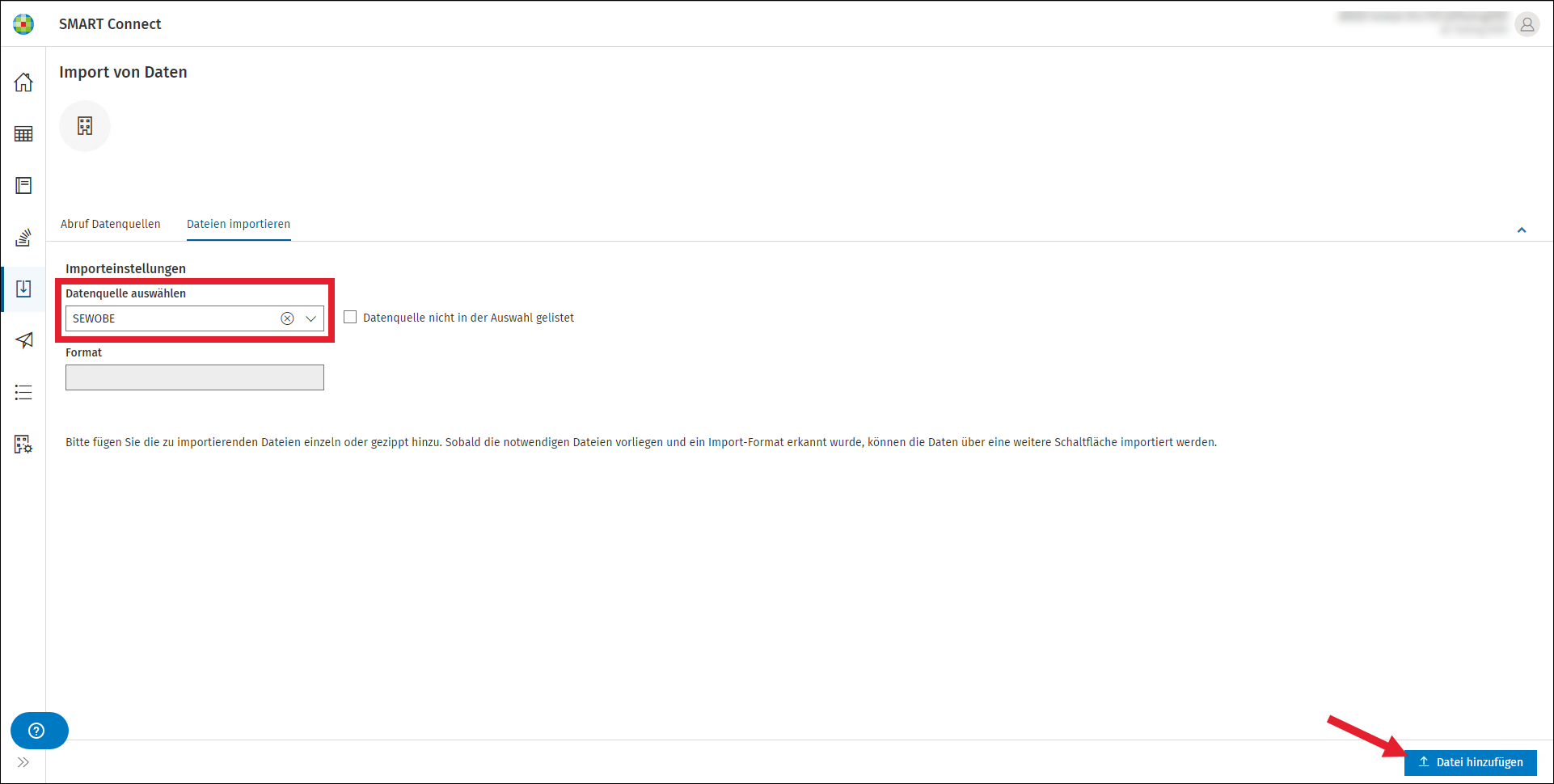Click the SMART Connect logo icon
This screenshot has height=784, width=1554.
[x=23, y=24]
